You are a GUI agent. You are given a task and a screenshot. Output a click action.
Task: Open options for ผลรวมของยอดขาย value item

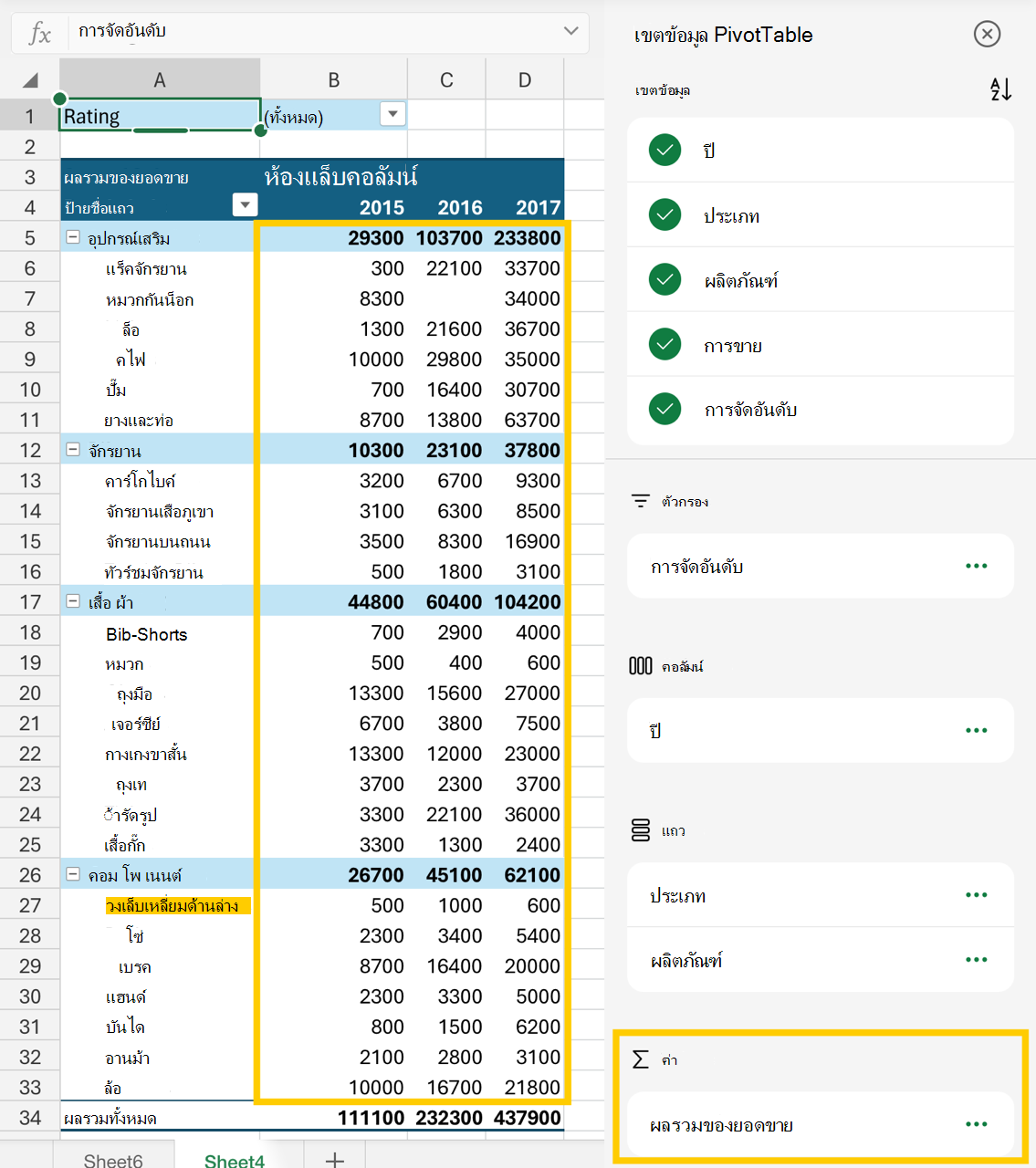[x=977, y=1124]
